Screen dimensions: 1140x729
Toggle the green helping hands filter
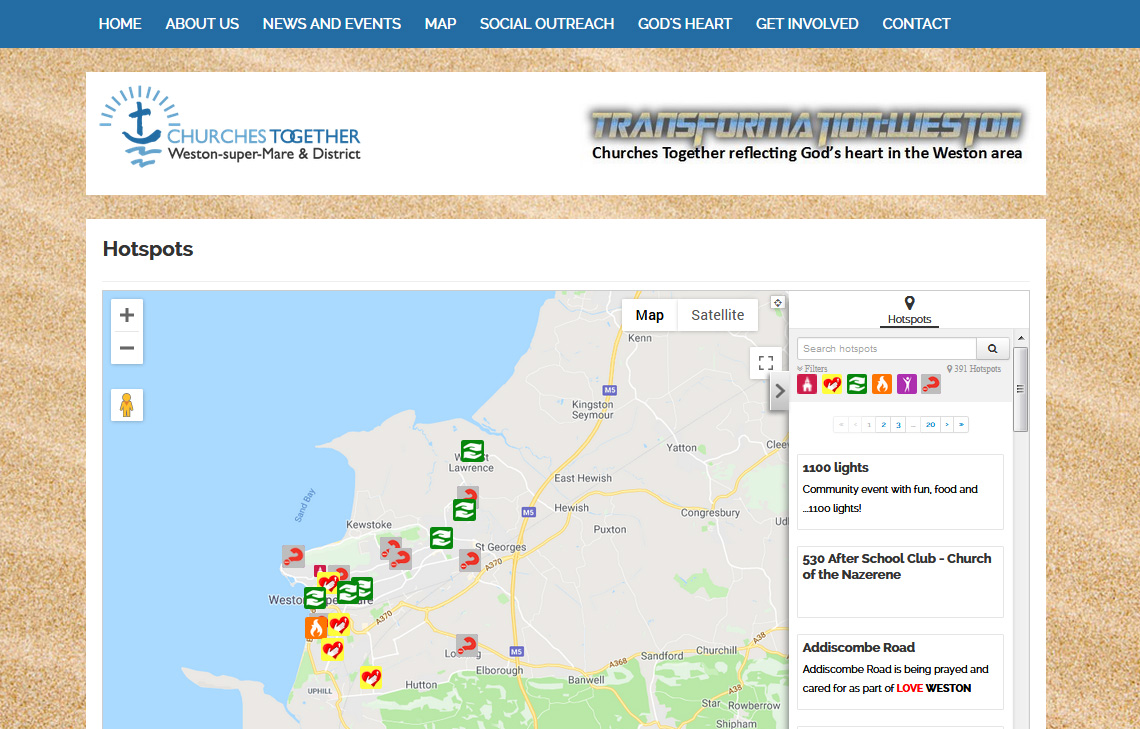pyautogui.click(x=857, y=384)
